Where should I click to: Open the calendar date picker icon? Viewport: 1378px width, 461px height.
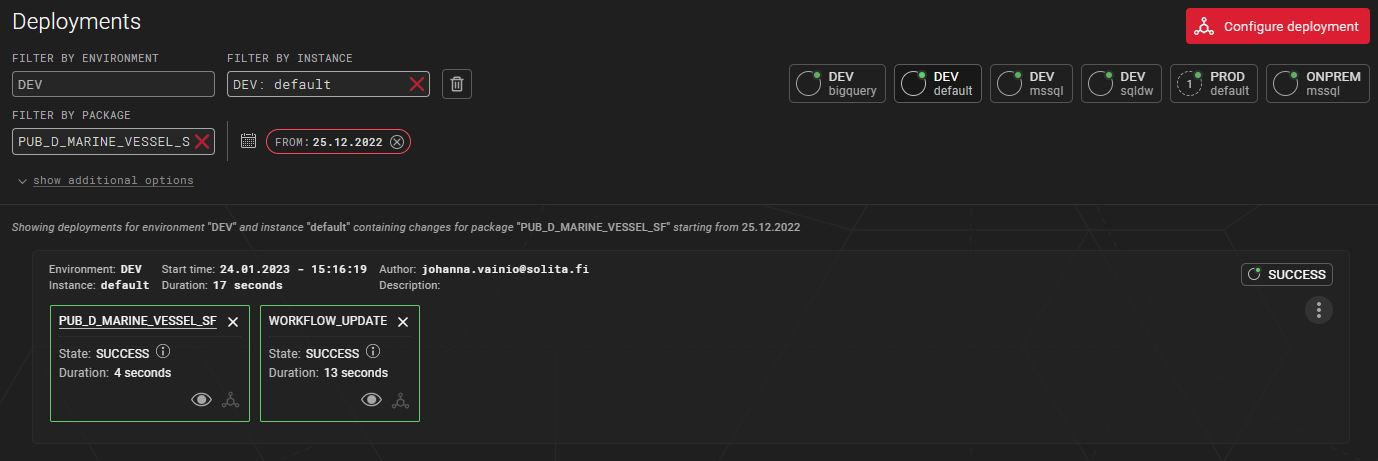click(249, 142)
